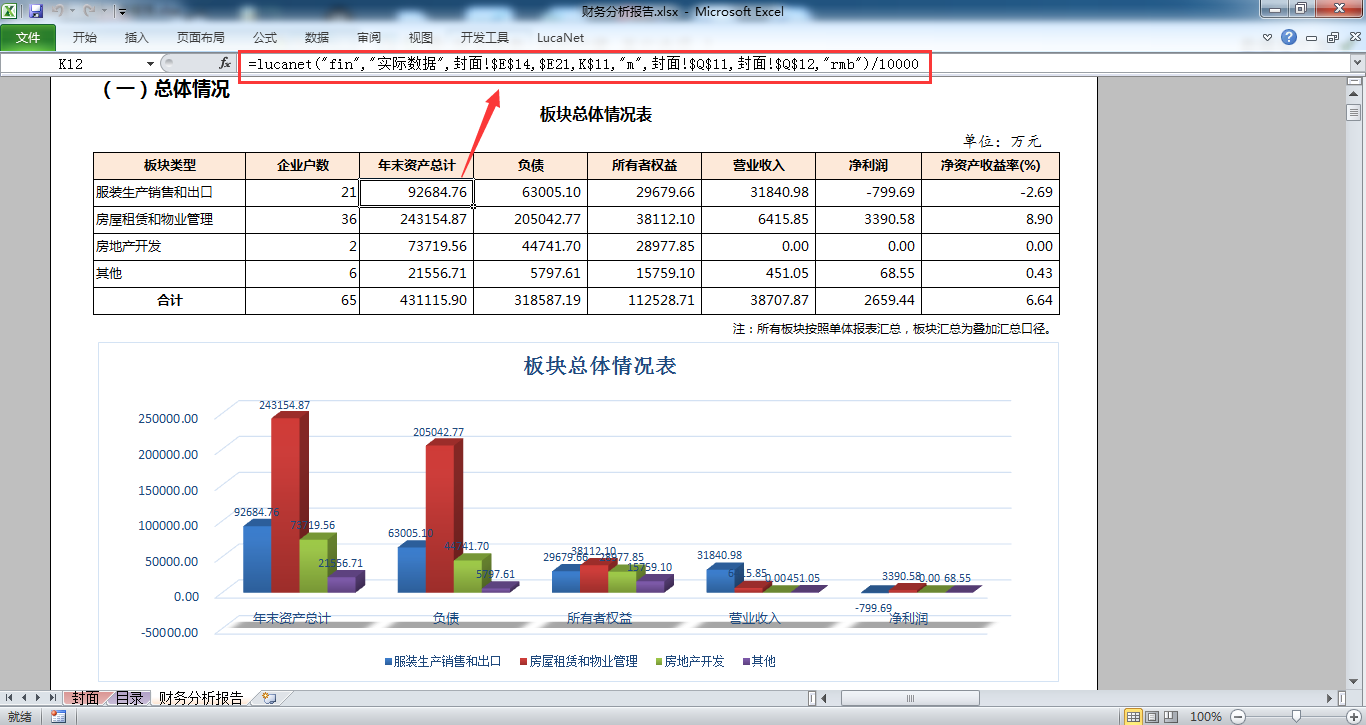
Task: Switch to Page Break Preview in the status bar
Action: (x=1170, y=716)
